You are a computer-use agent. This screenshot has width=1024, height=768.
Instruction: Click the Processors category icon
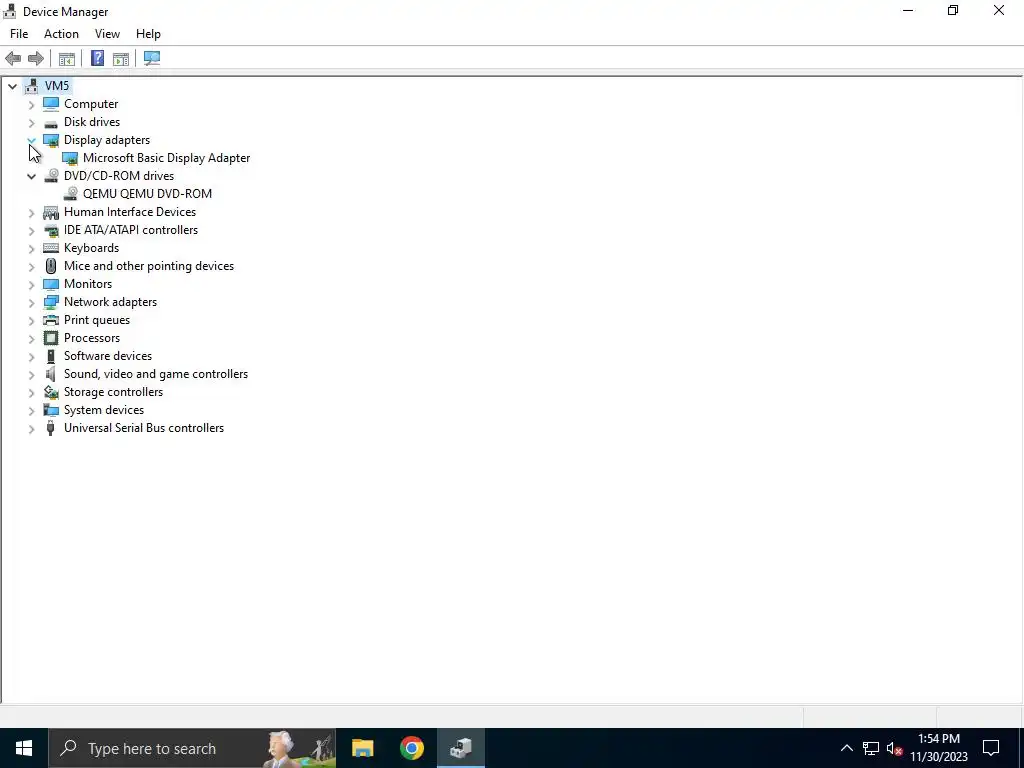point(51,338)
